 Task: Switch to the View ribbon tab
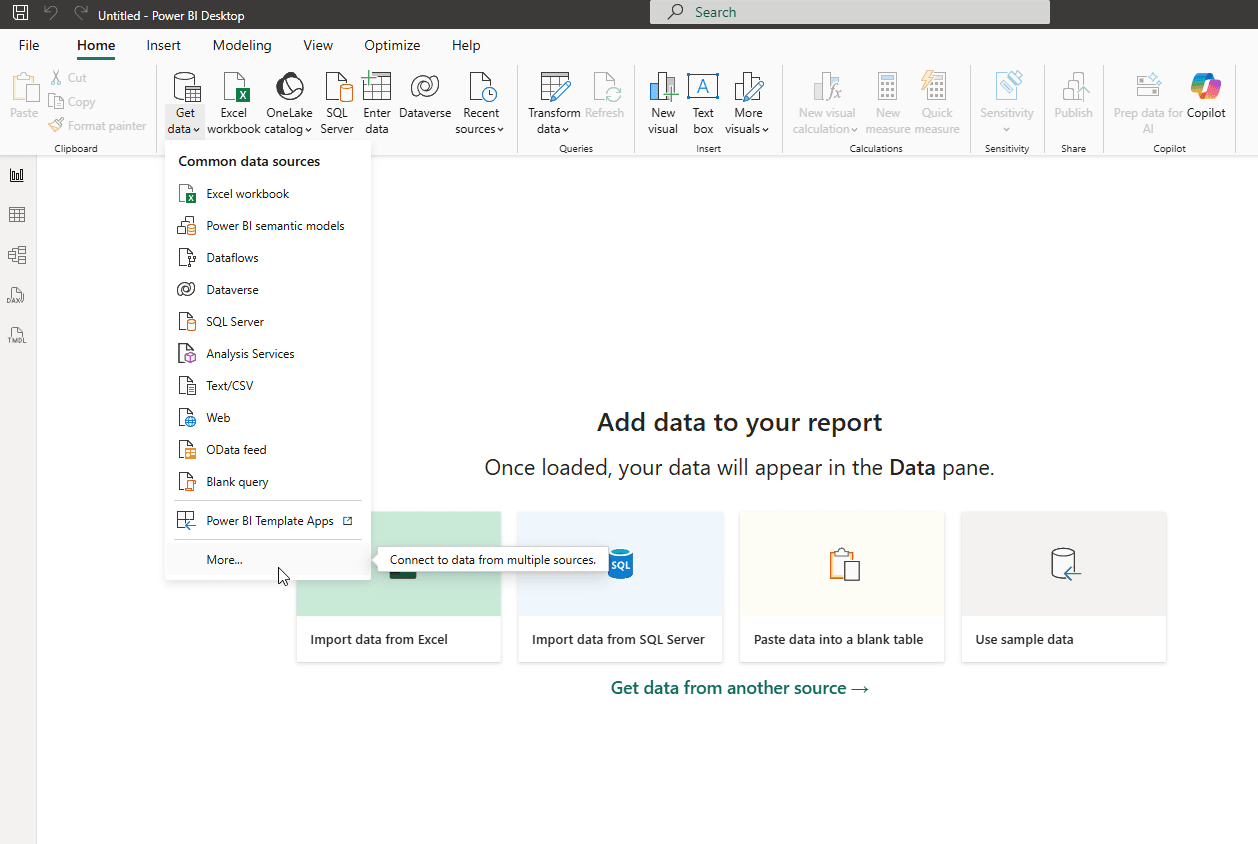[318, 45]
